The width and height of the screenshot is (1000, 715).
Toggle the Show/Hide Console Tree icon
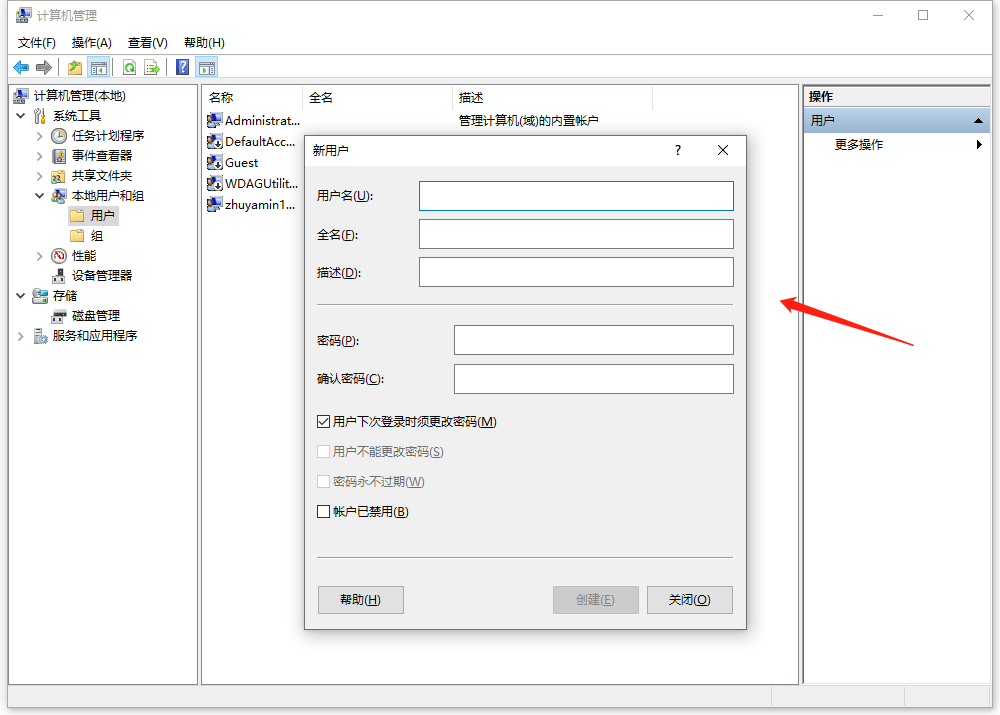(98, 67)
